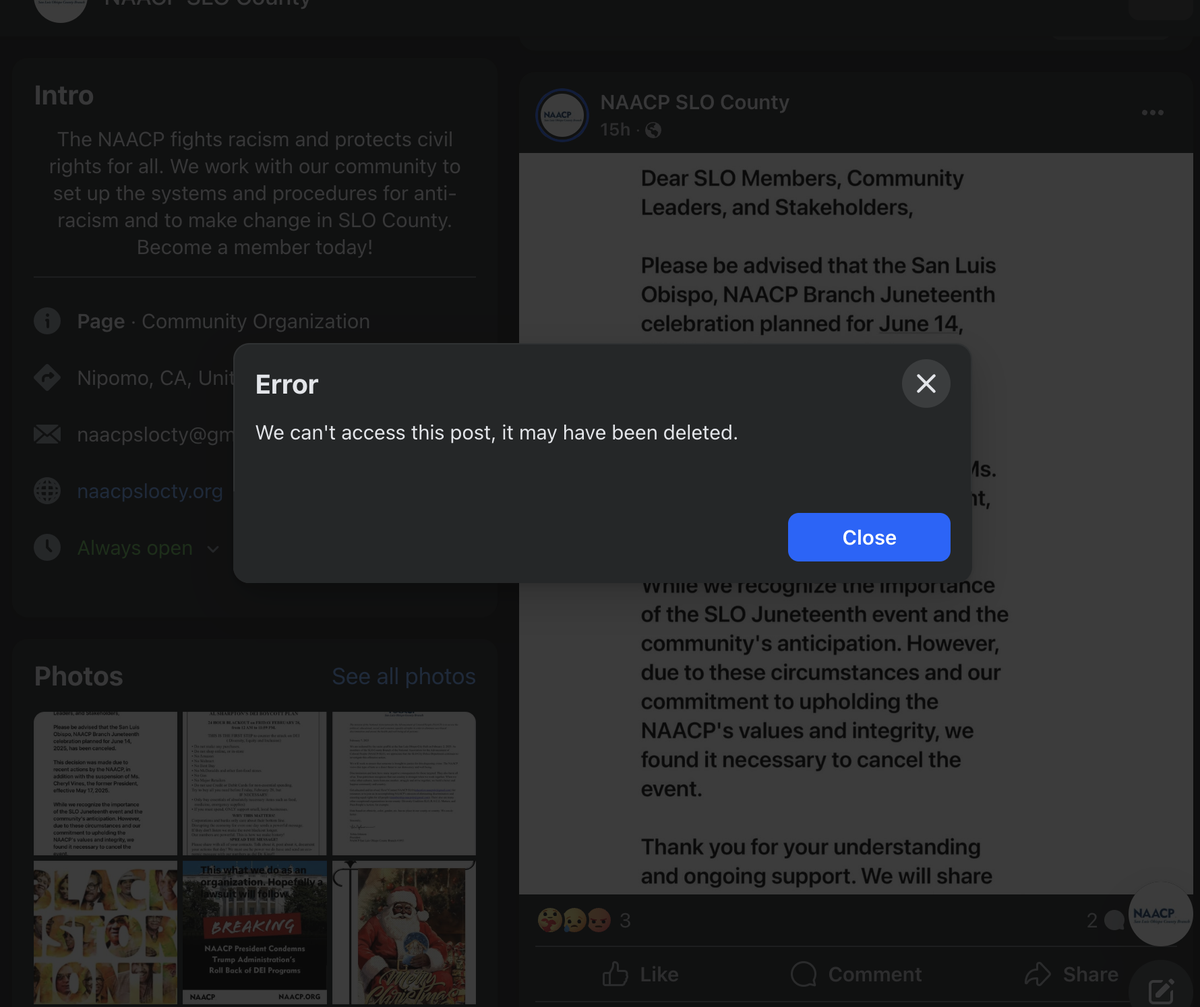
Task: Click the location arrow icon beside Nipomo
Action: pyautogui.click(x=47, y=377)
